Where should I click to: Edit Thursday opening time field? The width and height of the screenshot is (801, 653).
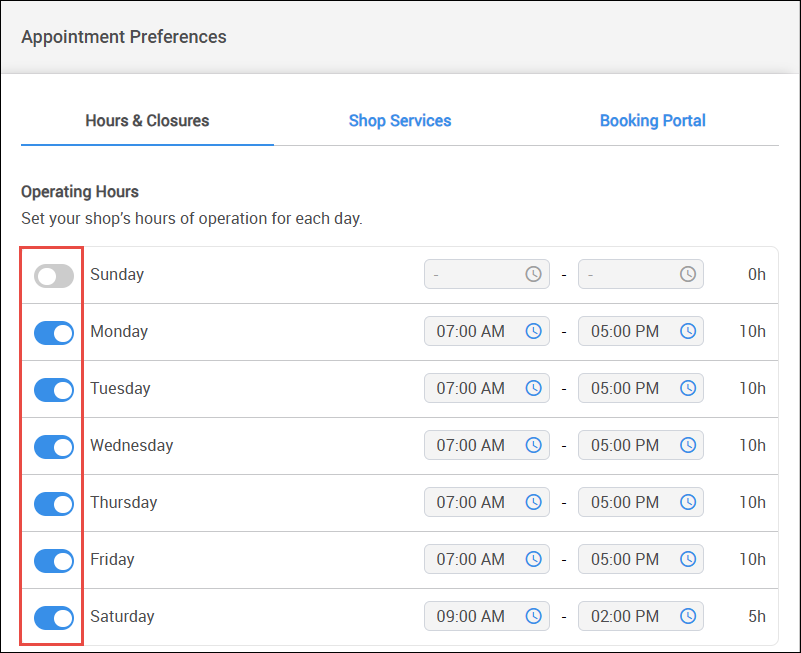coord(487,502)
